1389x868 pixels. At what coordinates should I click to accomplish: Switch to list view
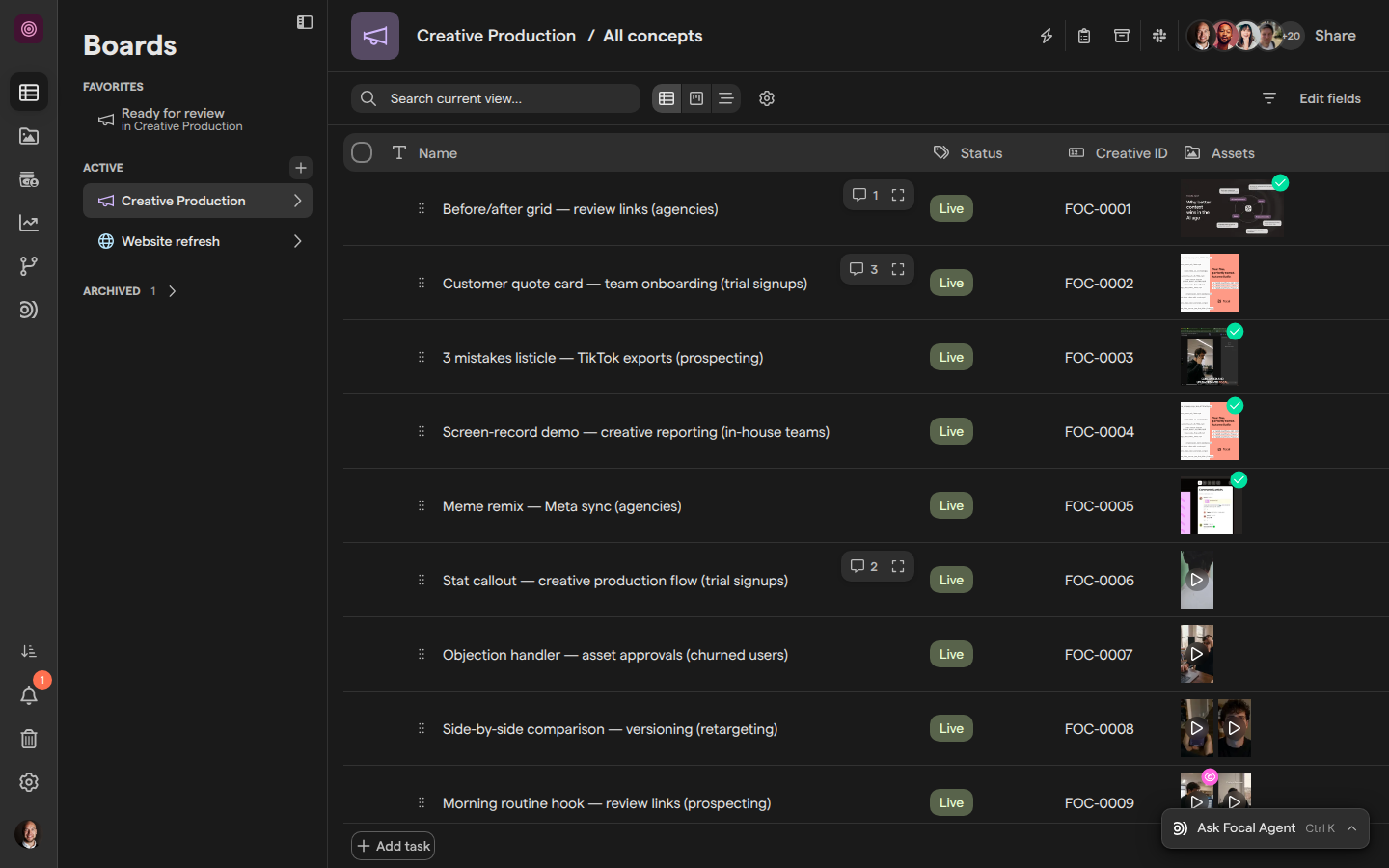coord(726,98)
